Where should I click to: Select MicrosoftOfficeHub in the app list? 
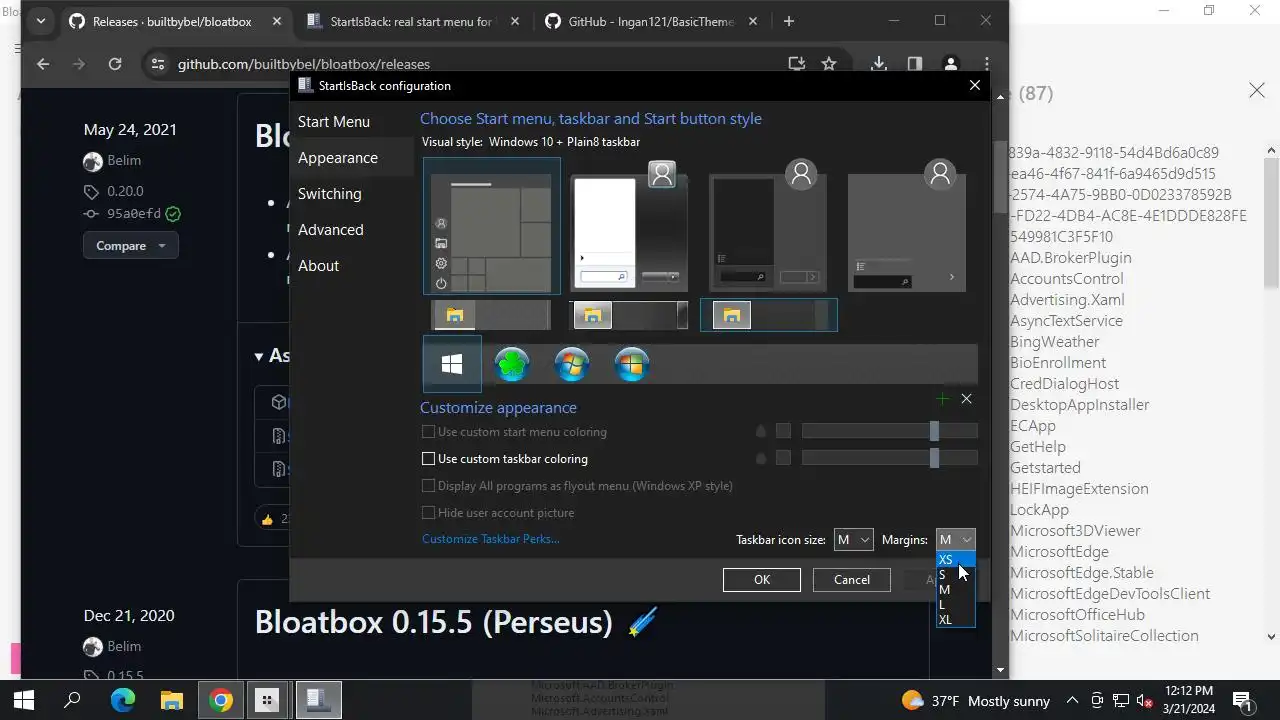[x=1077, y=615]
